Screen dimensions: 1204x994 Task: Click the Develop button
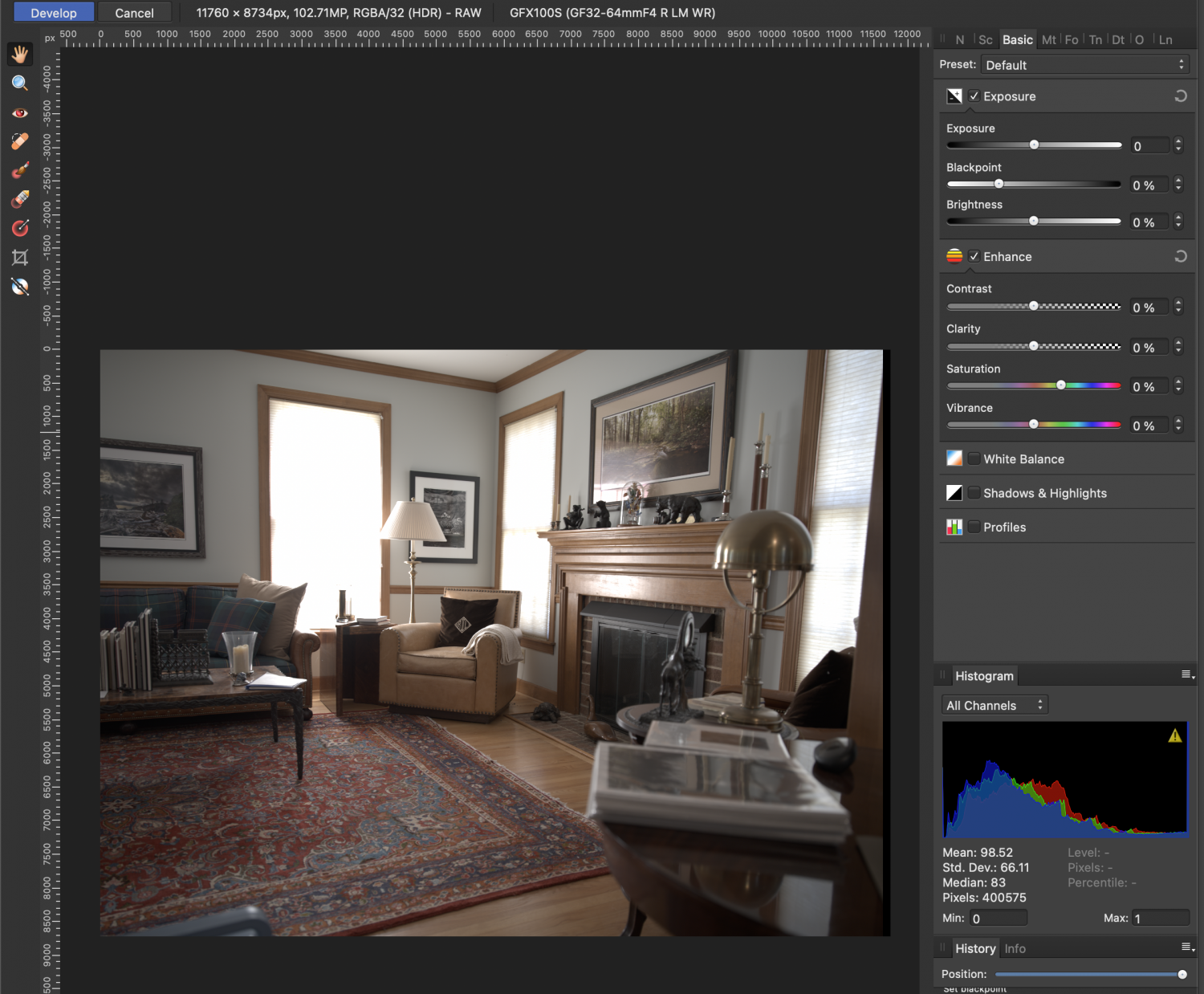pos(54,13)
